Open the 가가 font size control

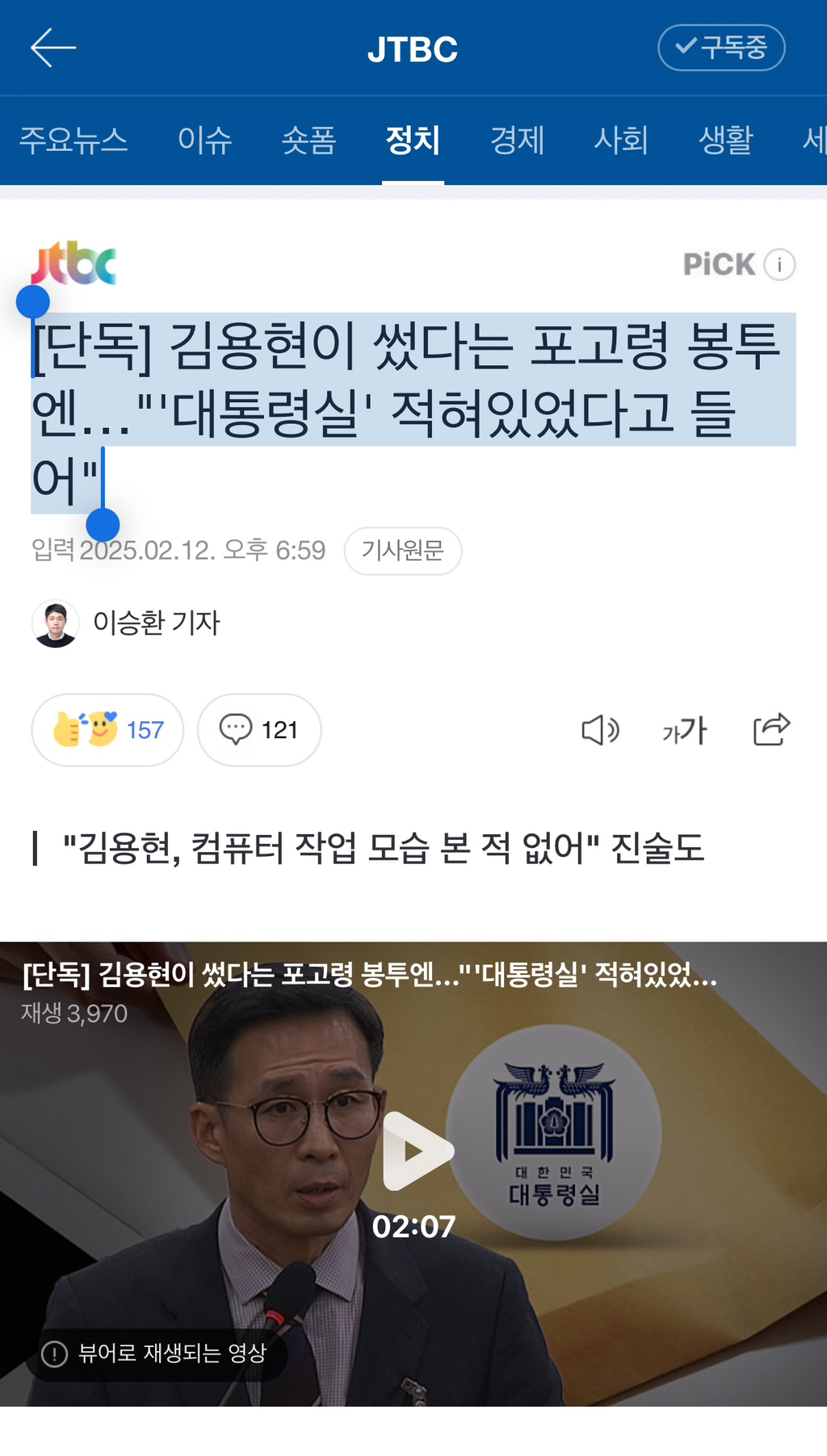point(685,730)
